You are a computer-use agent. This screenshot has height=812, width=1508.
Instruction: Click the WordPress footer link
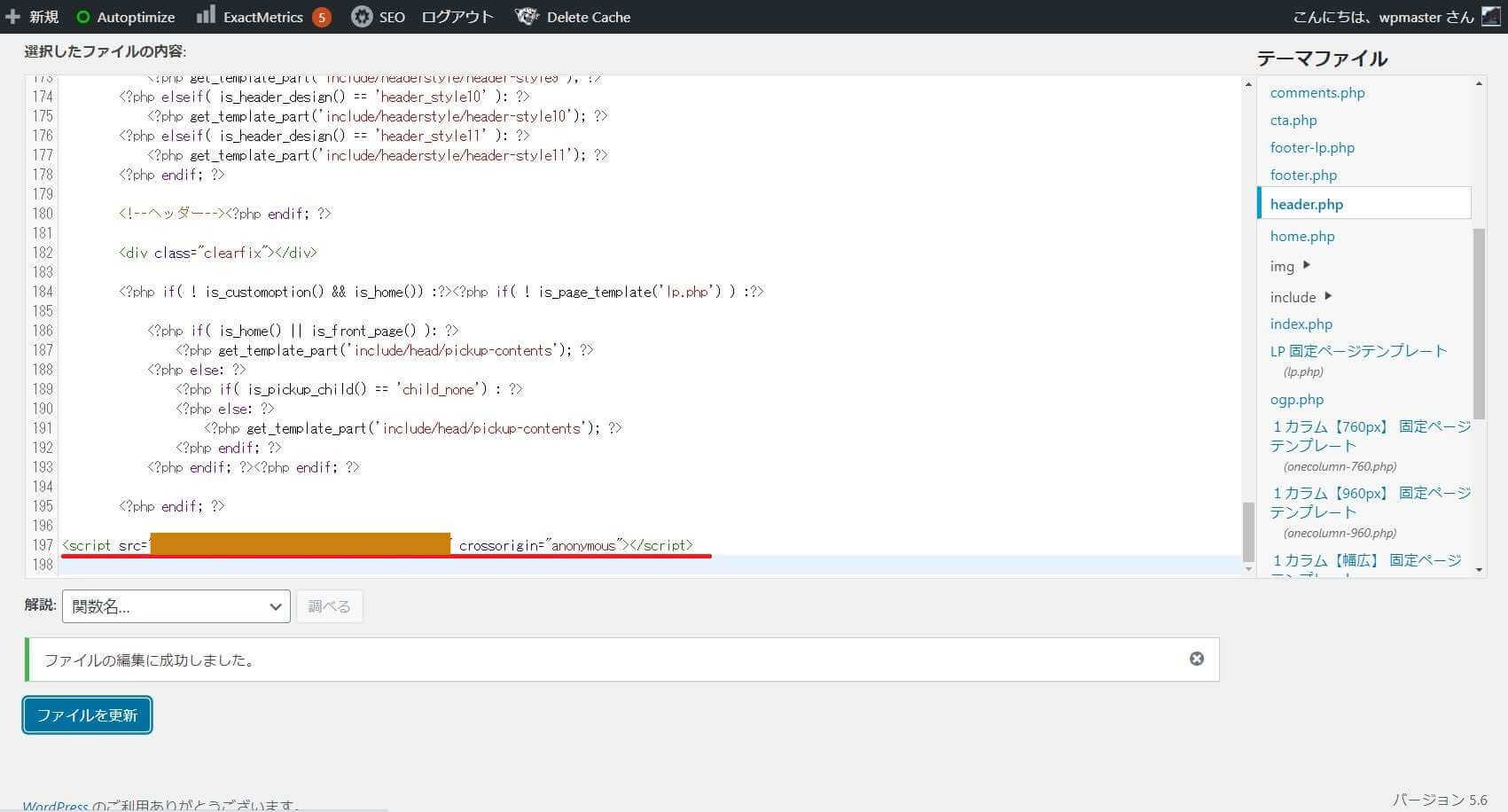pos(55,805)
